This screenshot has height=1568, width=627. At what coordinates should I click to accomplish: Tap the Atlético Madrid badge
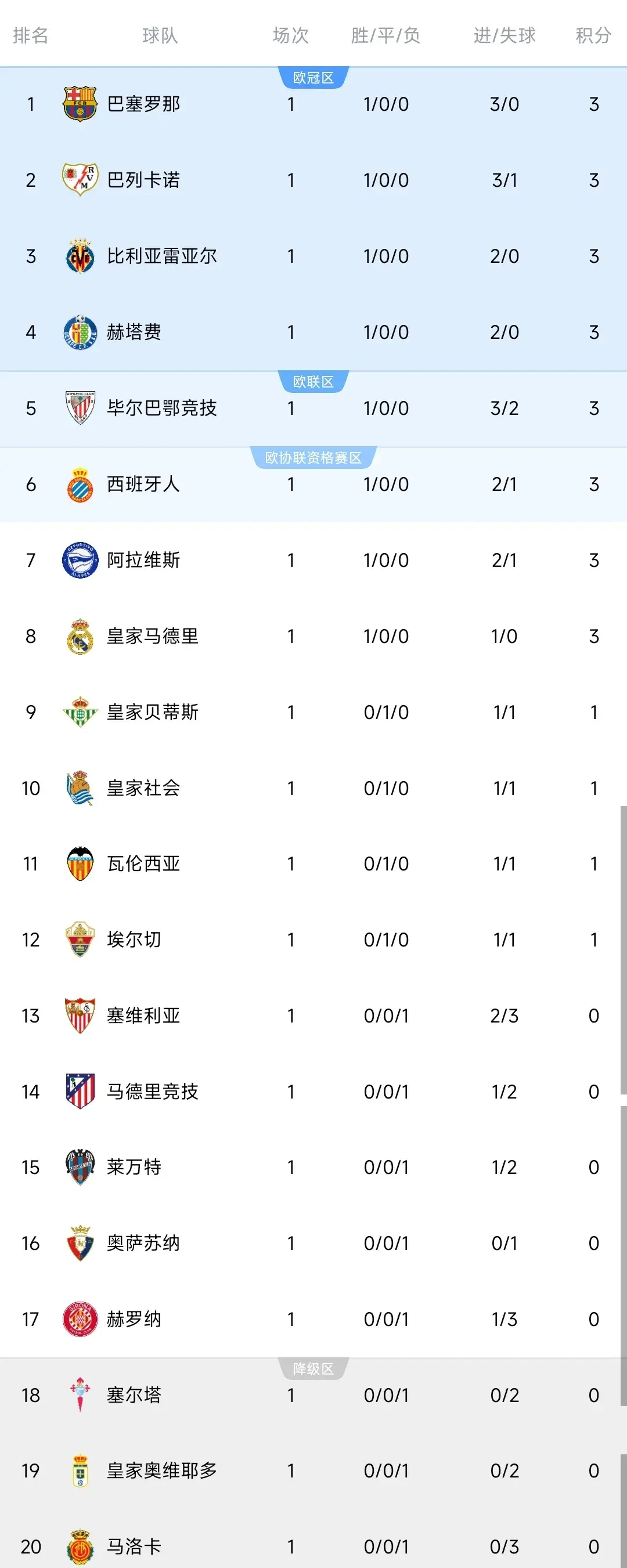coord(80,1092)
